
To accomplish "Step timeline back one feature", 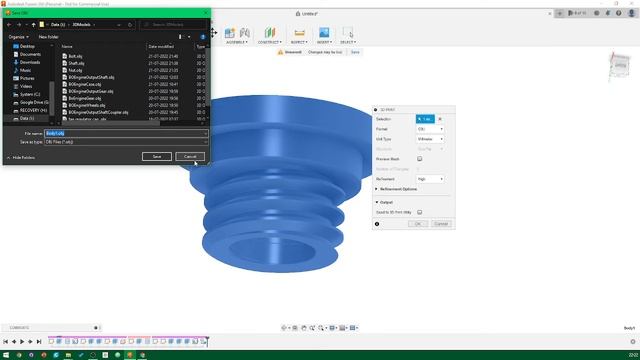I will 14,342.
